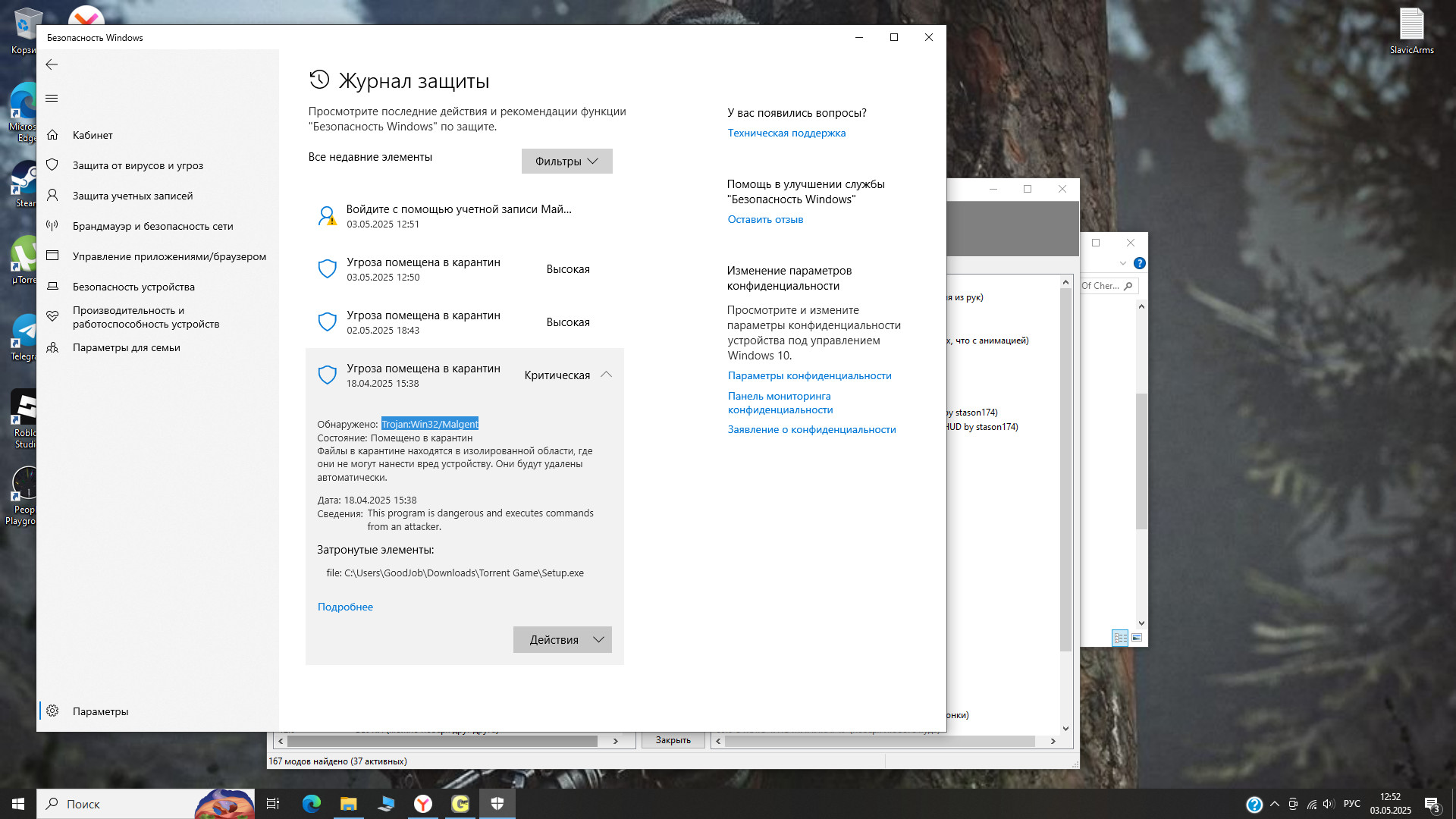Screen dimensions: 1456x819
Task: Click the Закрыть button in background window
Action: tap(673, 740)
